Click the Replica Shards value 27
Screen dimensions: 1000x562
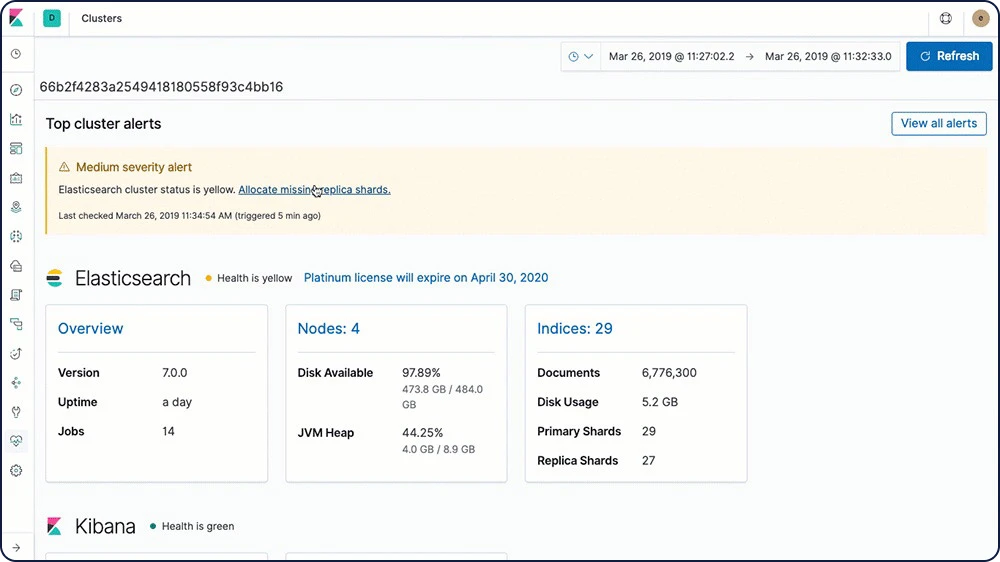[649, 461]
